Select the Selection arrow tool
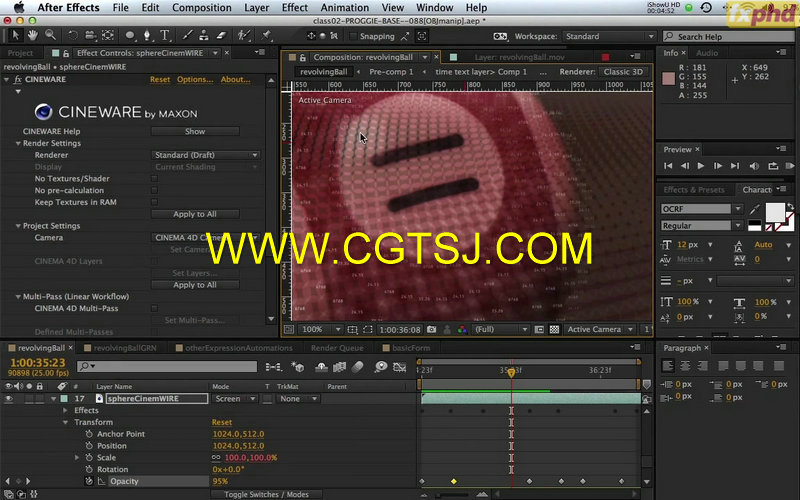The height and width of the screenshot is (500, 800). coord(15,35)
